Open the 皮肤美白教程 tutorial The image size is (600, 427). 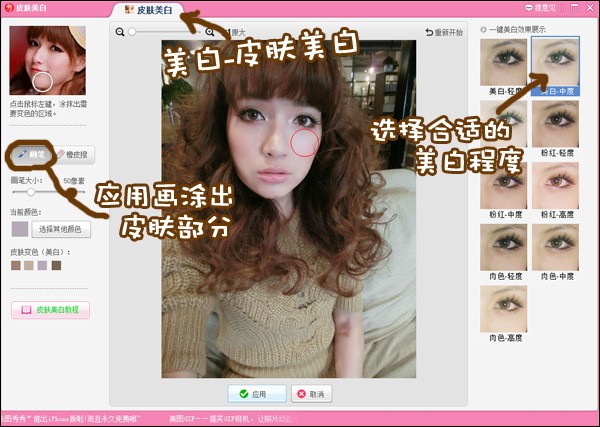51,310
